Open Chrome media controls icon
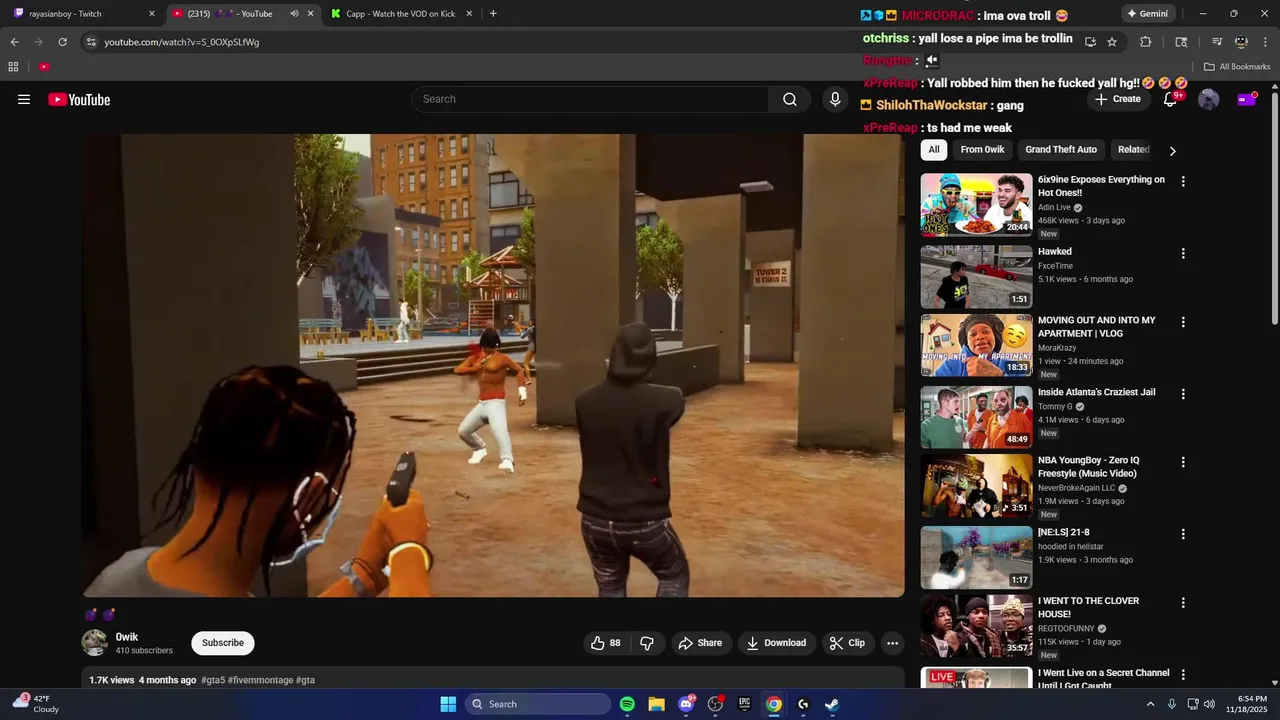 [1217, 42]
